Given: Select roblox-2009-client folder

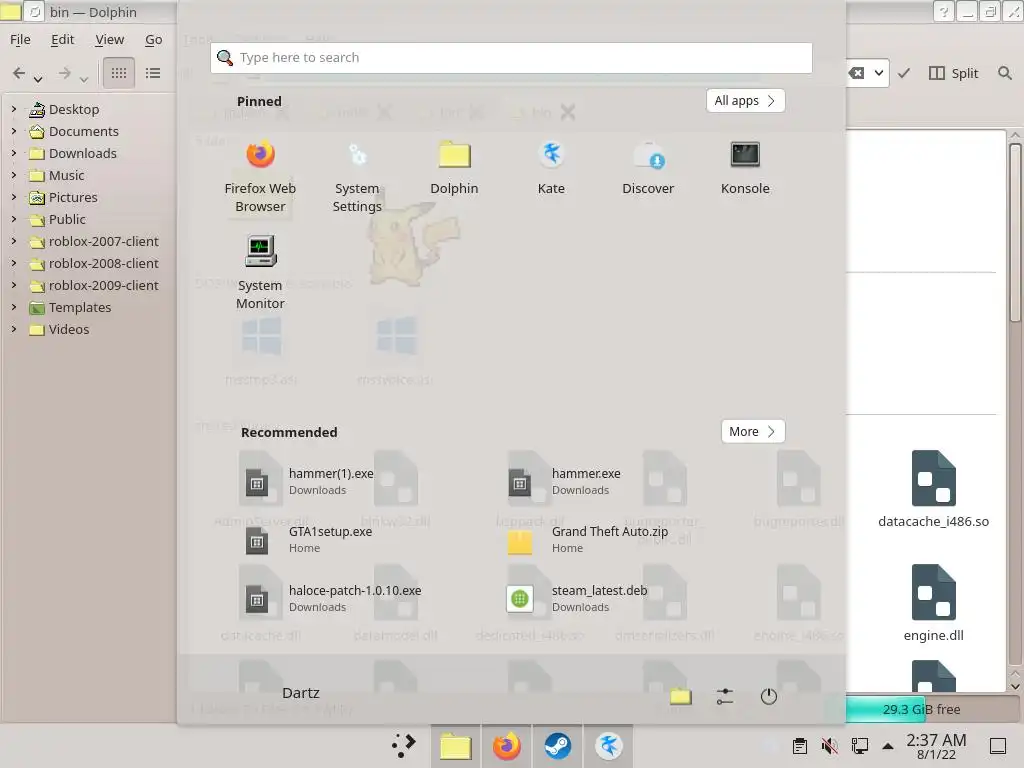Looking at the screenshot, I should click(x=94, y=285).
